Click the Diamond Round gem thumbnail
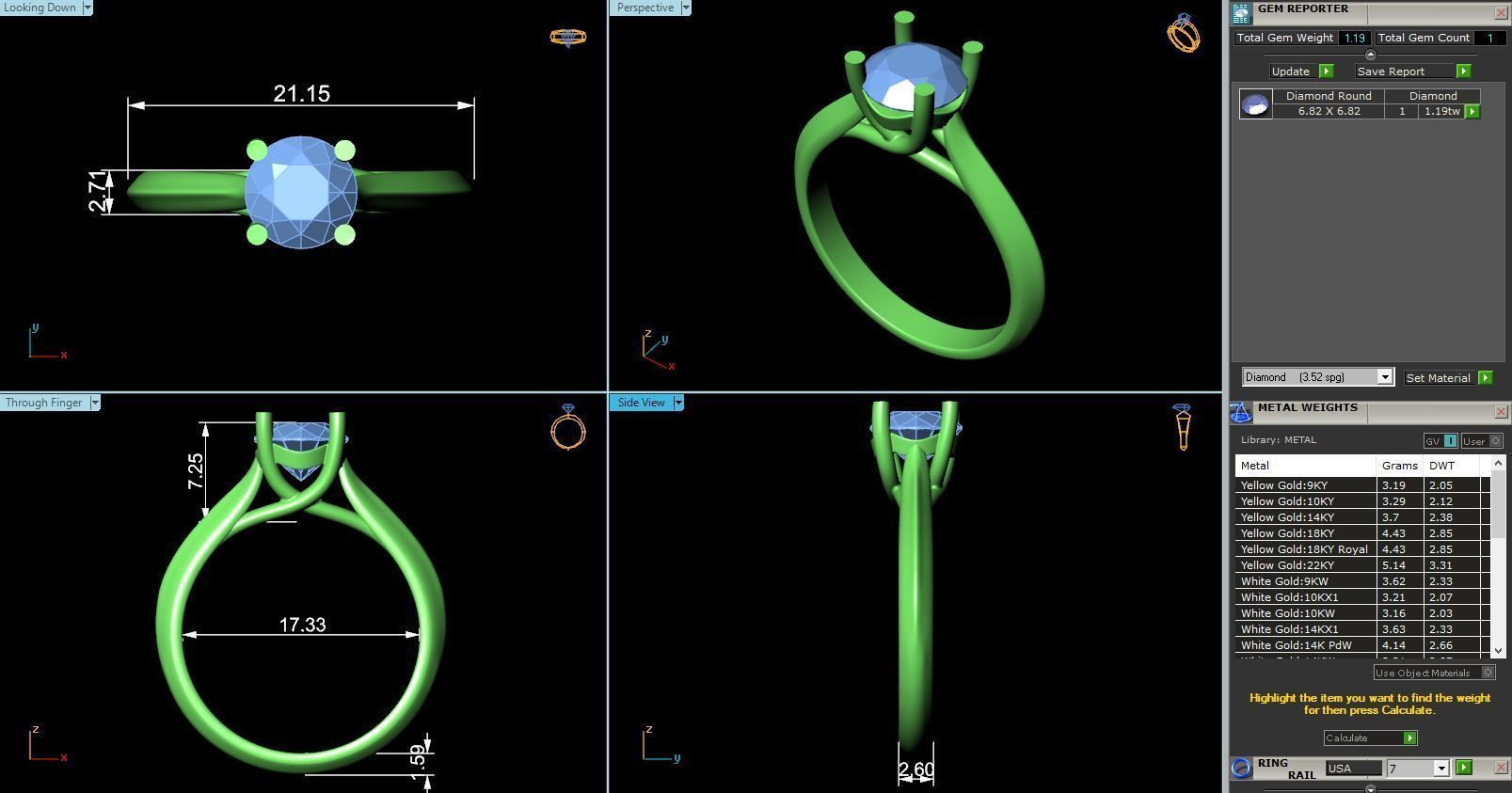 [x=1255, y=104]
